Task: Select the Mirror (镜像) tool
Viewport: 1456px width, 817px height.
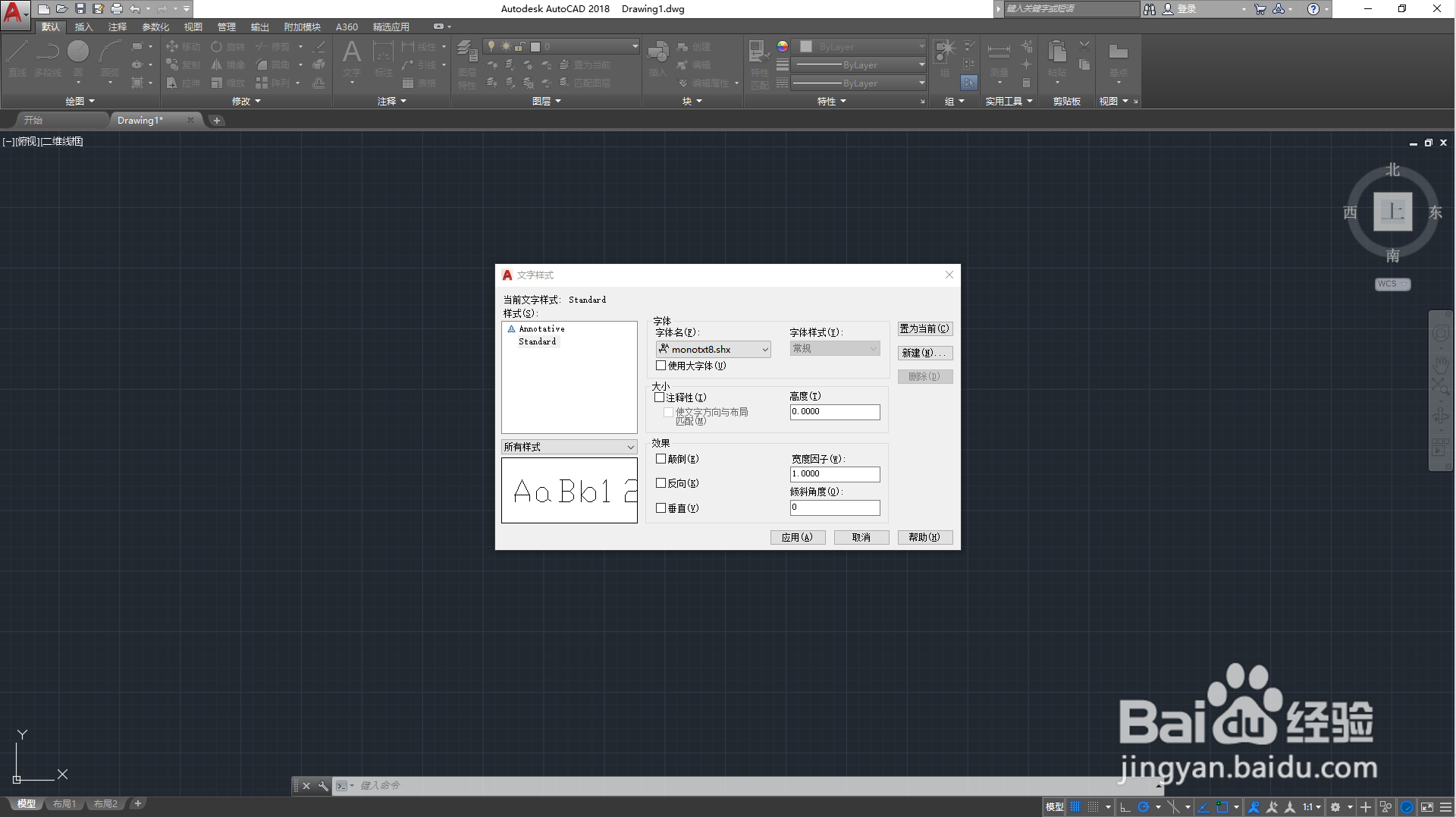Action: [x=228, y=65]
